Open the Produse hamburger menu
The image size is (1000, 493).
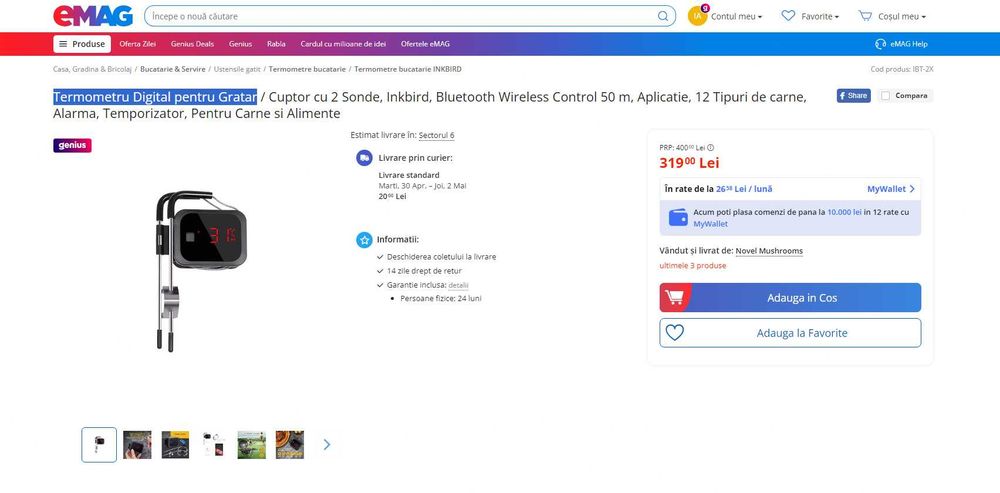click(81, 44)
